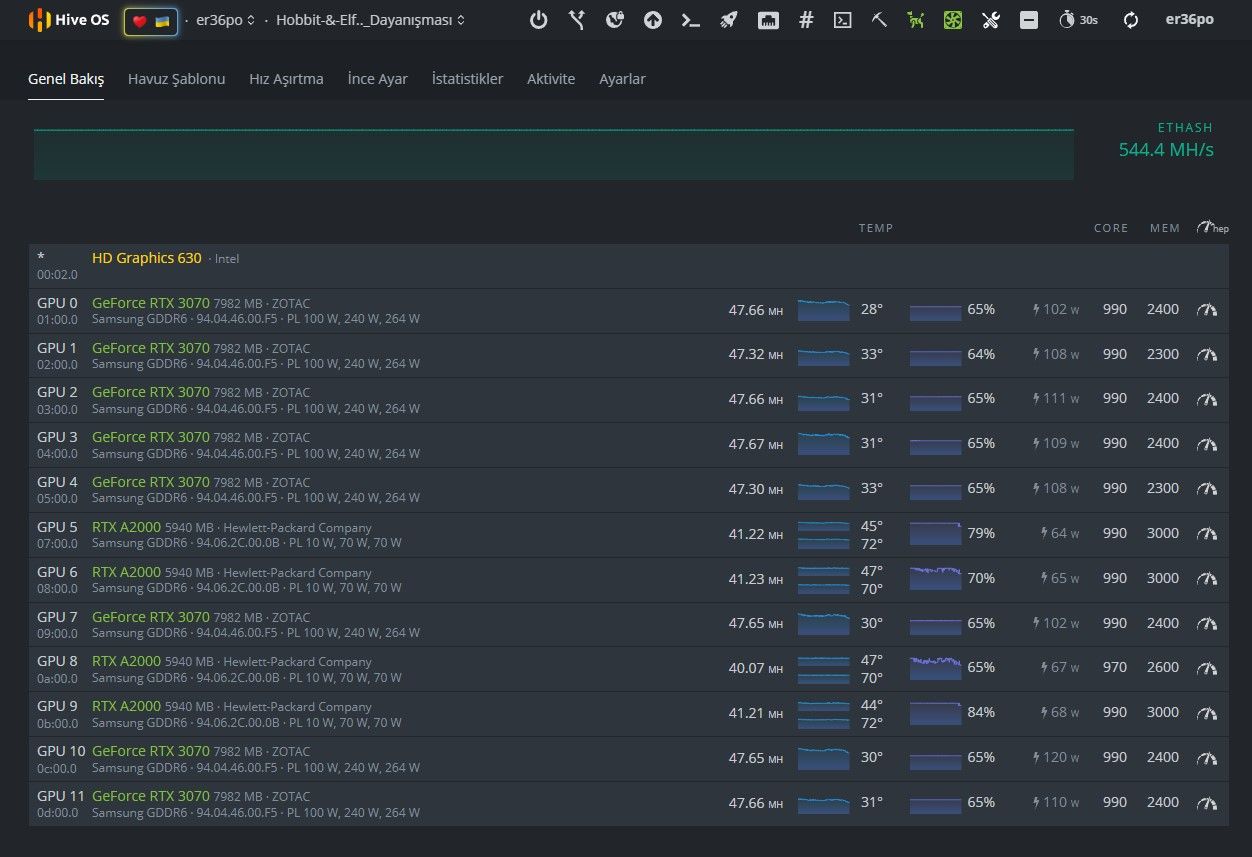The width and height of the screenshot is (1252, 857).
Task: Click the Hive OS logo
Action: click(x=69, y=19)
